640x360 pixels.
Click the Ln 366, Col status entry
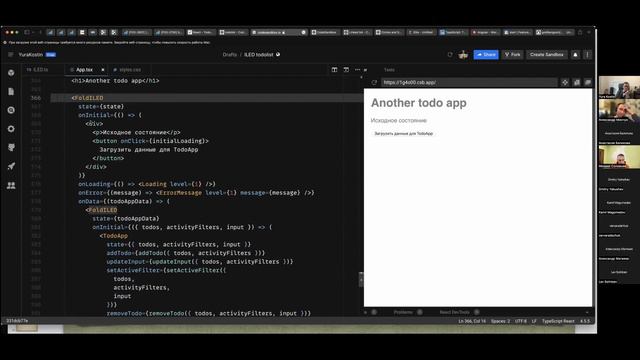472,321
